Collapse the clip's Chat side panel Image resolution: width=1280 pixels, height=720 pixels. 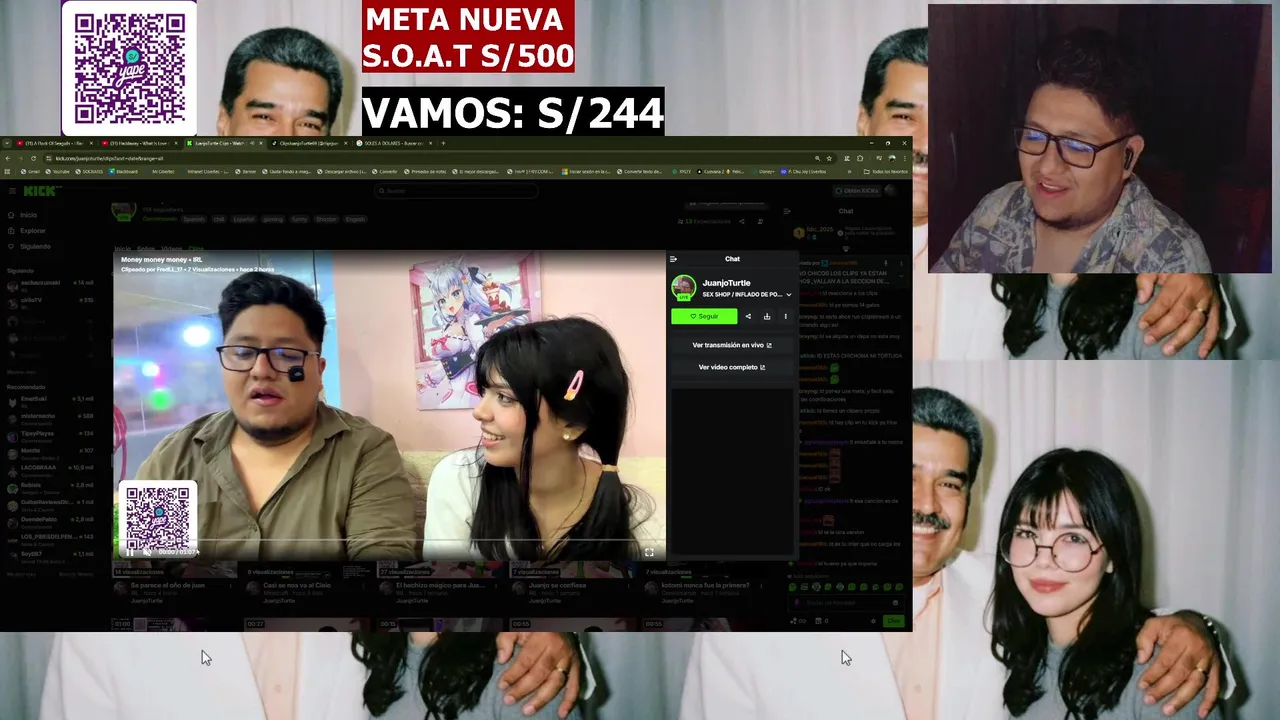(x=673, y=259)
